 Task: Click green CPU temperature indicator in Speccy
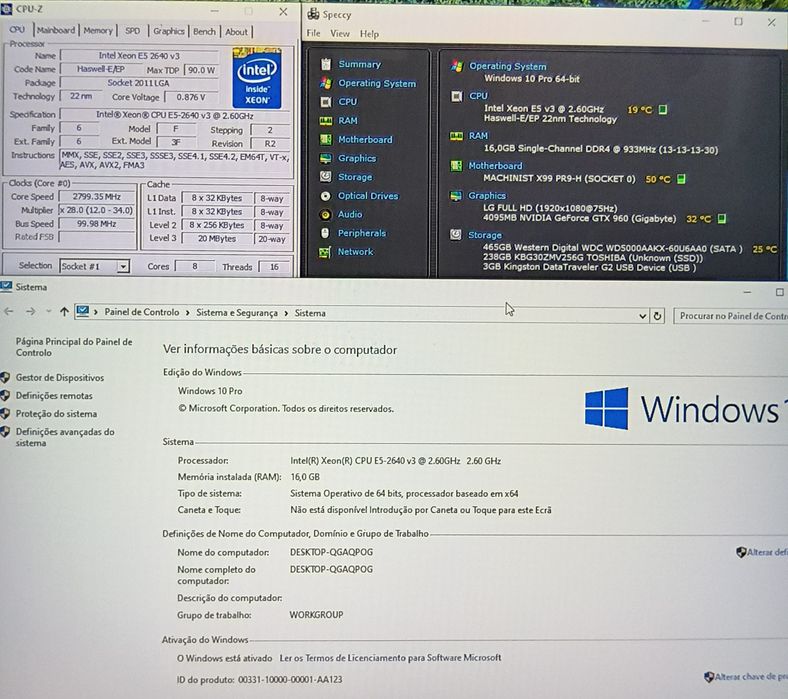pyautogui.click(x=663, y=109)
